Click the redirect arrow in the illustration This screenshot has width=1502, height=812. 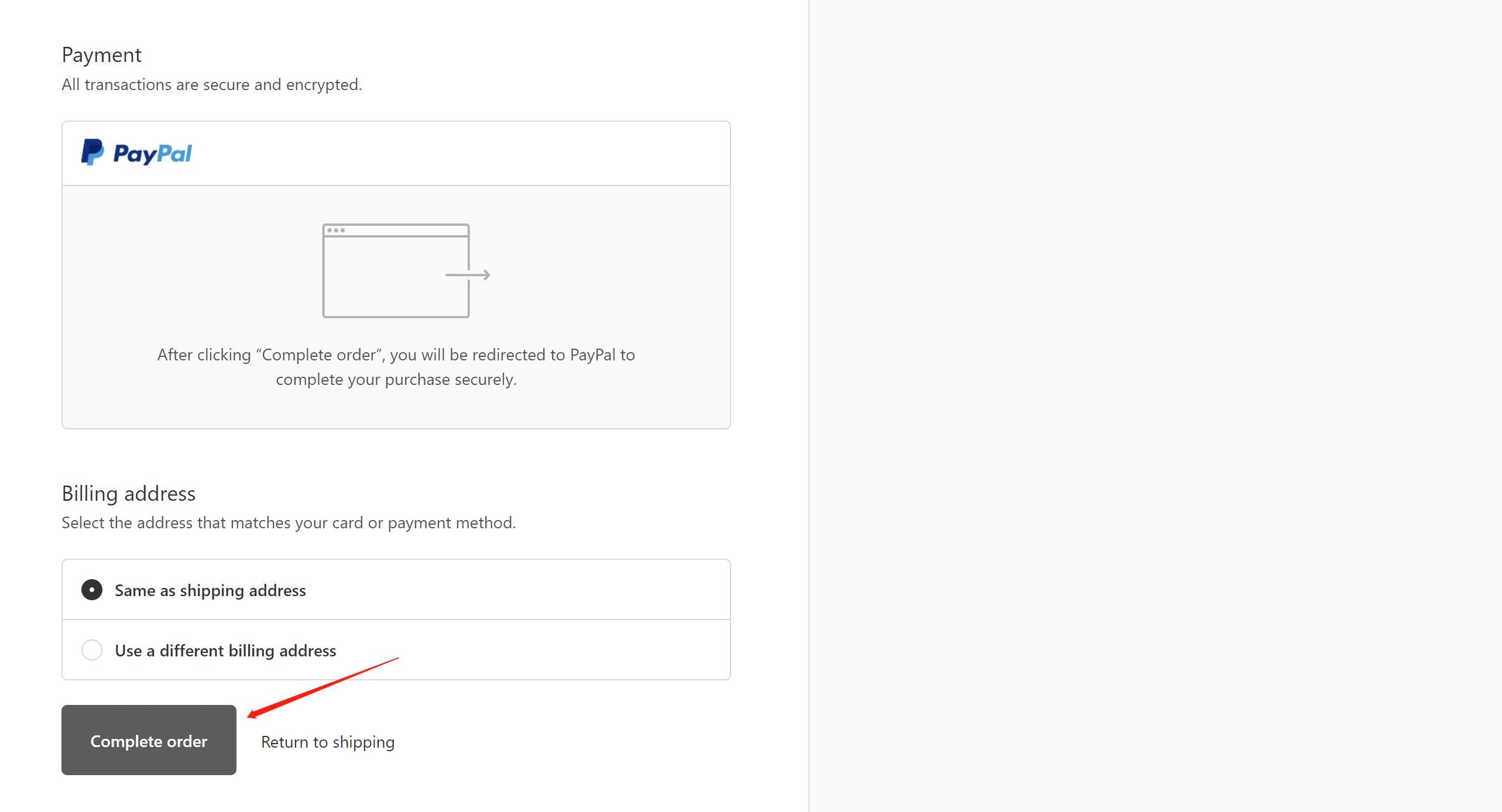pos(468,275)
